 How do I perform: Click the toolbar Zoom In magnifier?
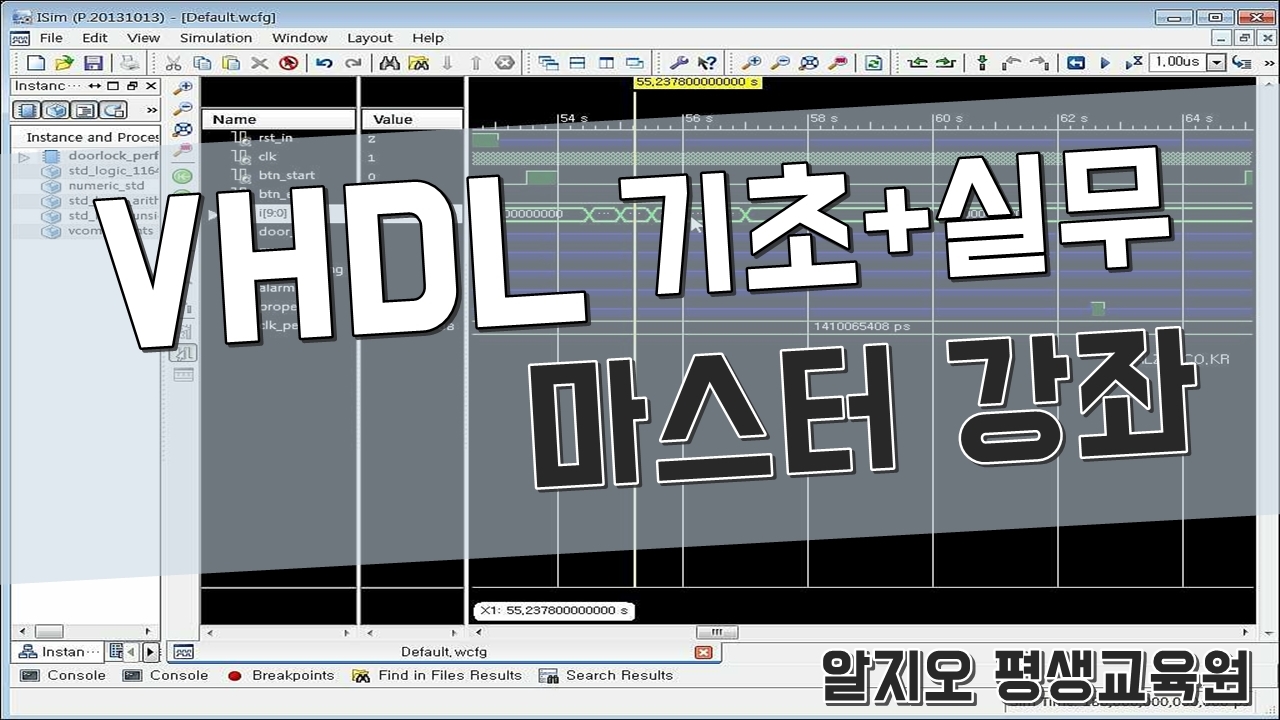pos(752,62)
